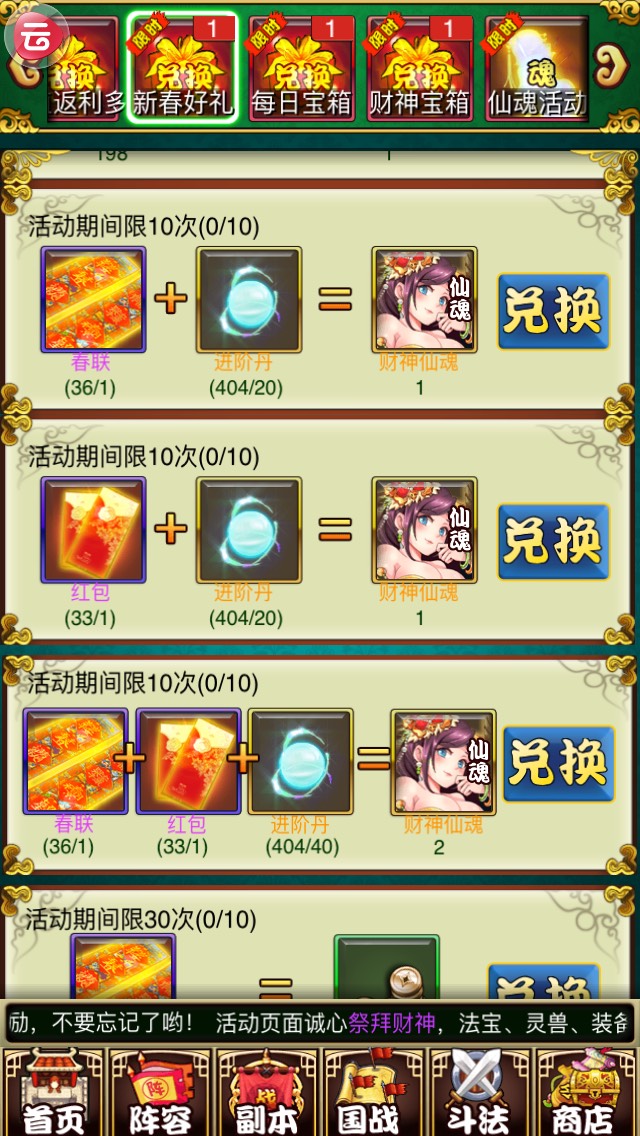Click the purple 祭拜财神 link in ticker
The image size is (640, 1136).
pyautogui.click(x=392, y=1023)
